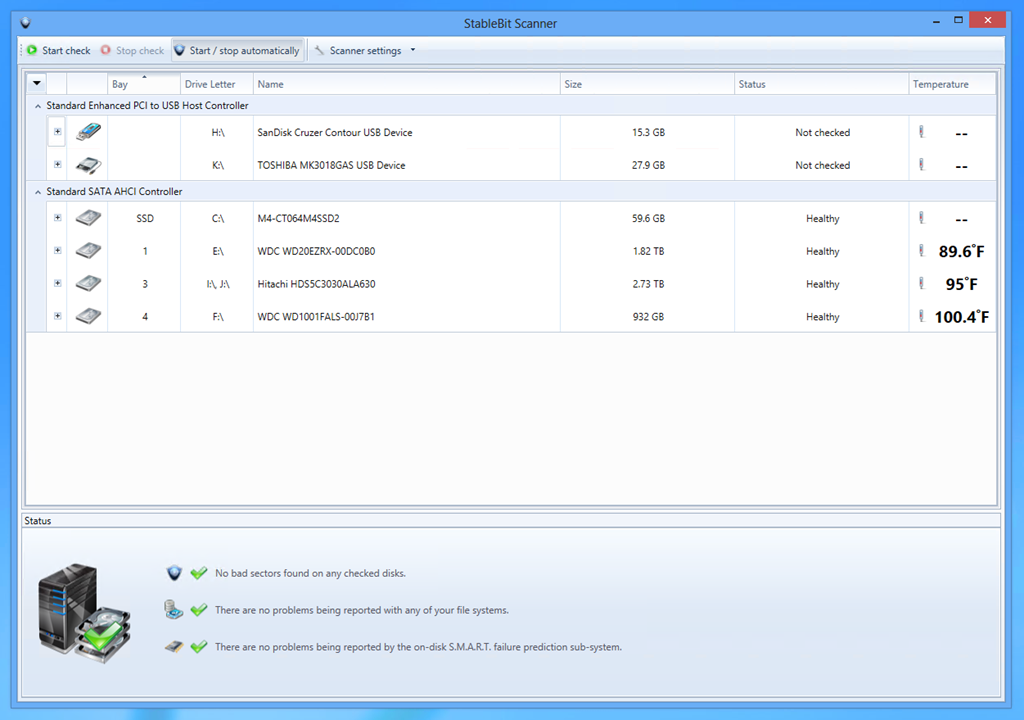Click the StableBit Scanner title bar icon
The image size is (1024, 720).
pyautogui.click(x=25, y=23)
